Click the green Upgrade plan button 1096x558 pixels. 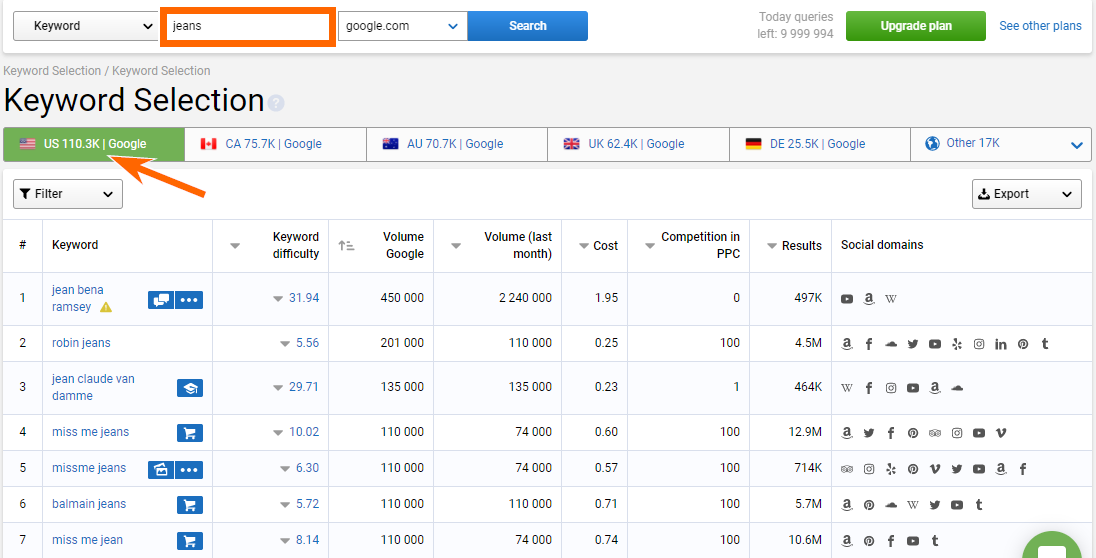916,26
